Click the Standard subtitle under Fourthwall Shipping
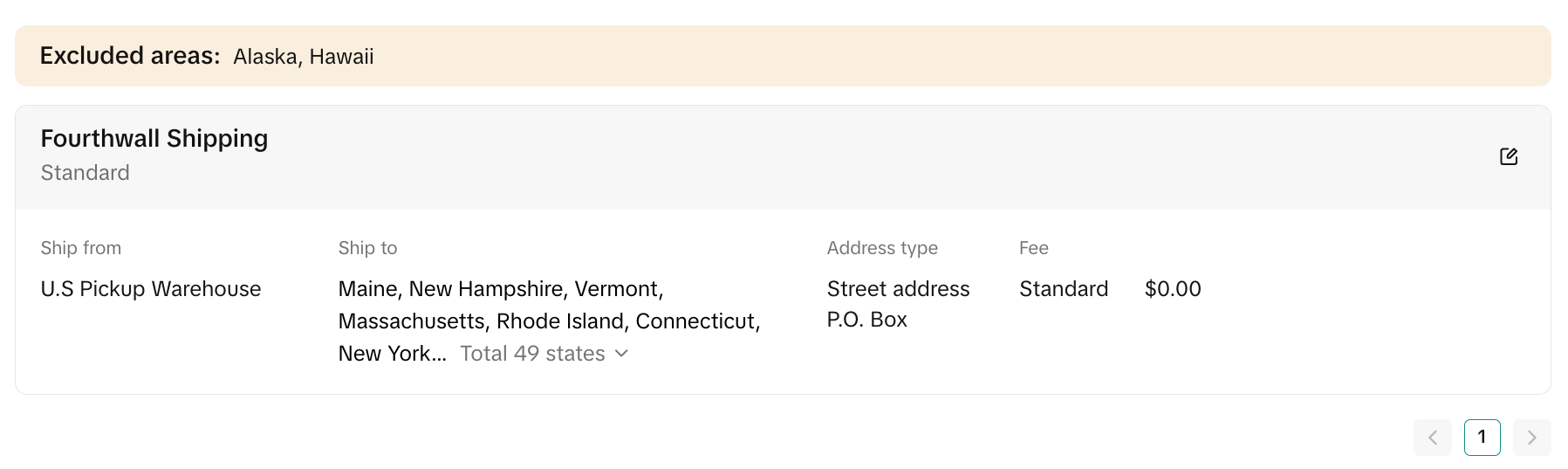 [86, 173]
